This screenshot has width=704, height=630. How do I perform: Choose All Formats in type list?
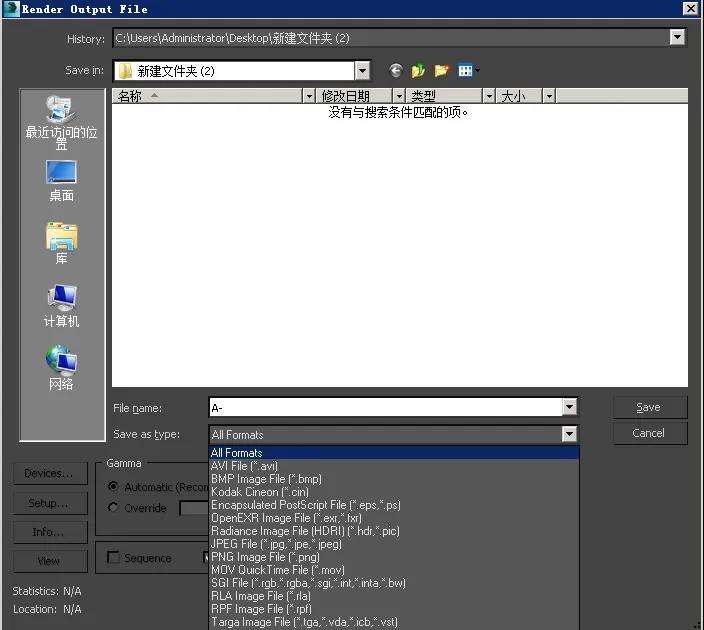(394, 452)
